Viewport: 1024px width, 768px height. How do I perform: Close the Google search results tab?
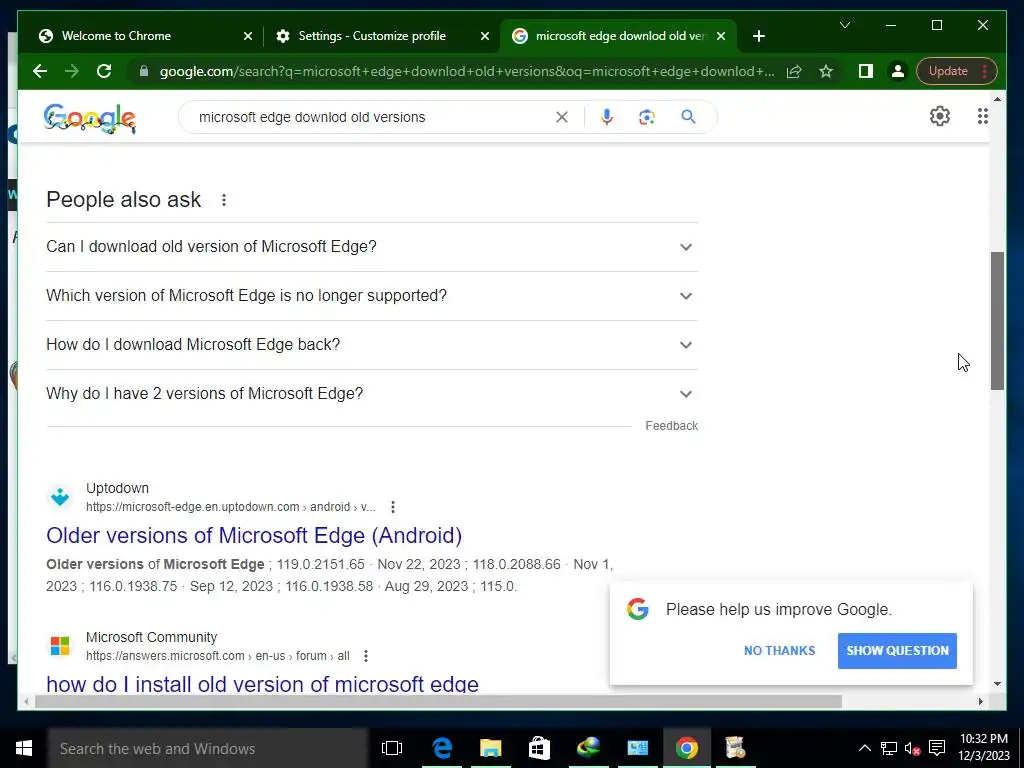[x=721, y=36]
